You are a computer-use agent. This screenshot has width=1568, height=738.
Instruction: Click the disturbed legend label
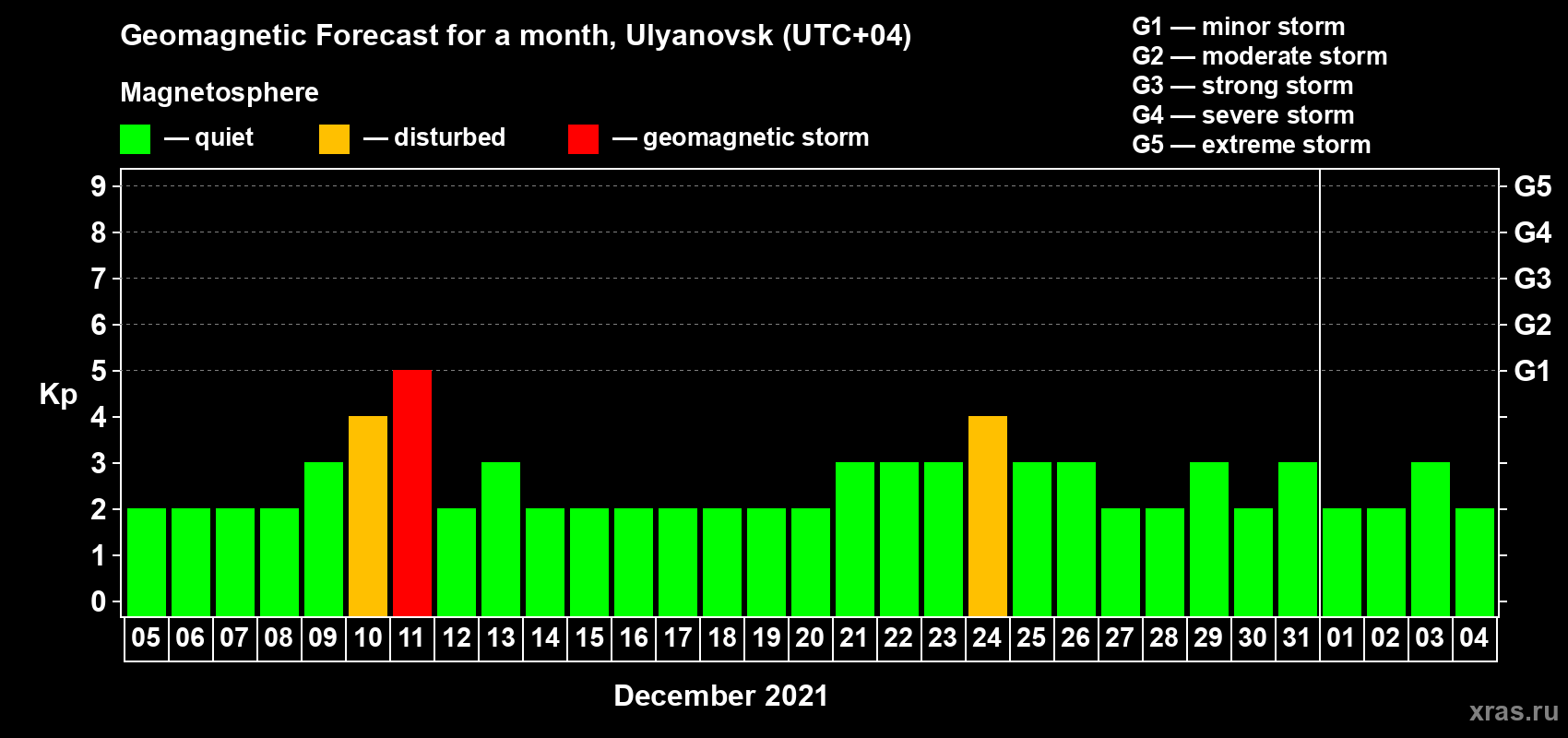tap(450, 137)
